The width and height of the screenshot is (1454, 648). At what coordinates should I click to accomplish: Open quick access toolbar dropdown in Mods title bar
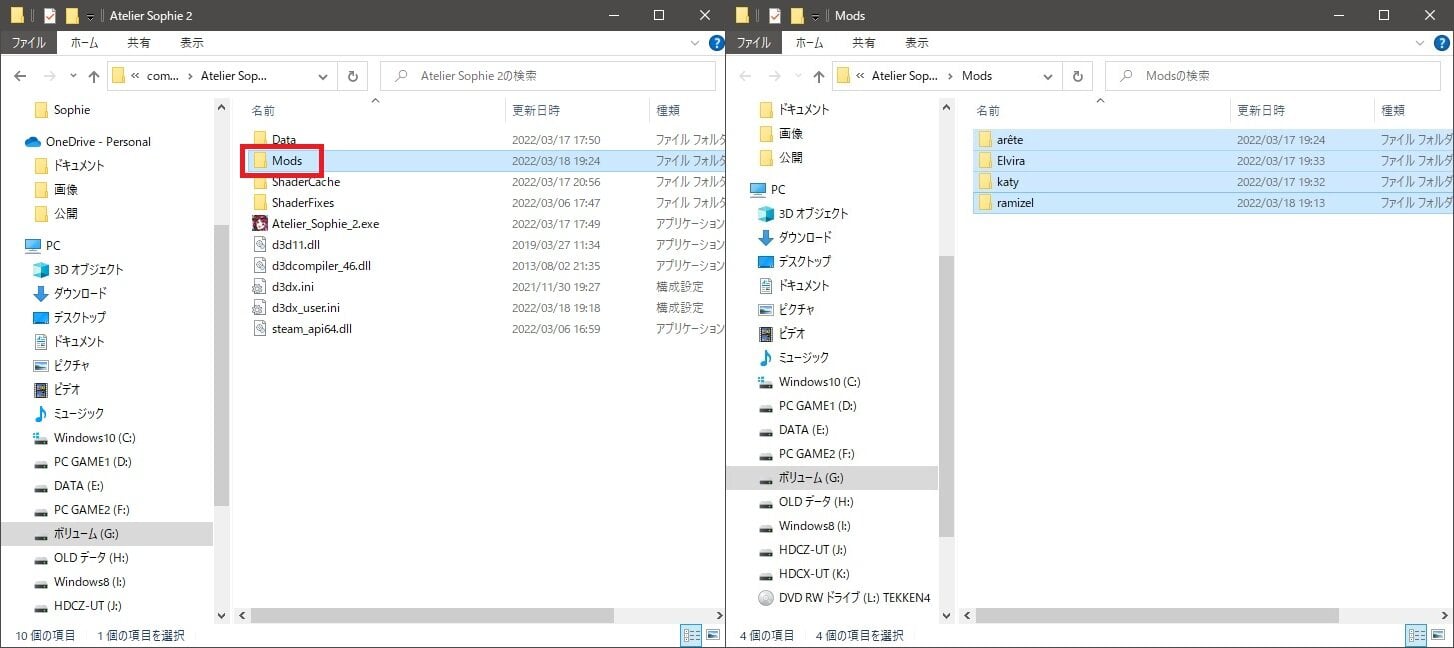point(815,16)
